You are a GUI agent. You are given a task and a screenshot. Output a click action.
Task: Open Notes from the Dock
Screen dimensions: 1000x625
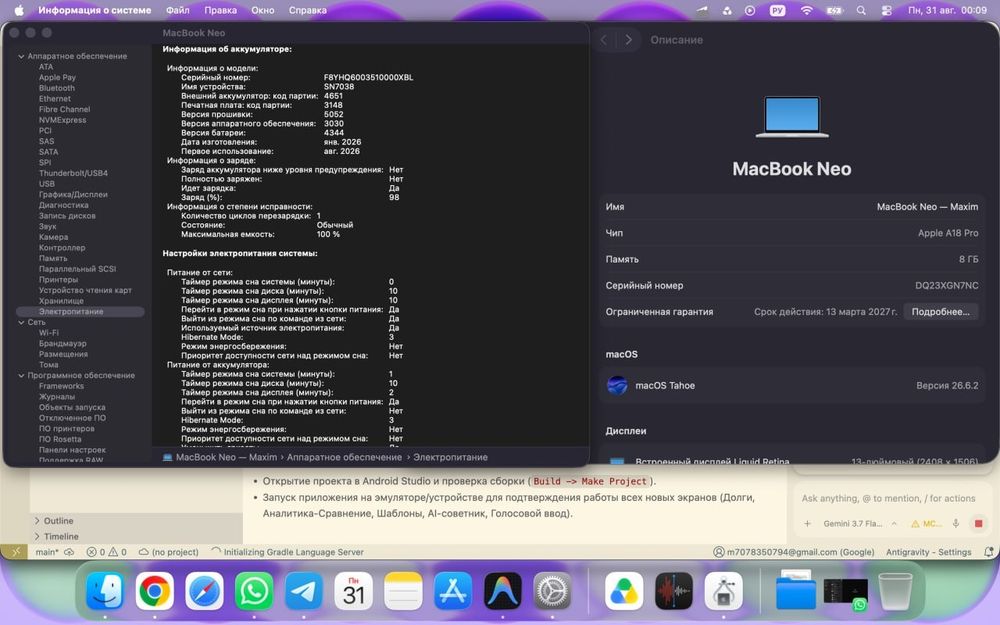[x=403, y=591]
